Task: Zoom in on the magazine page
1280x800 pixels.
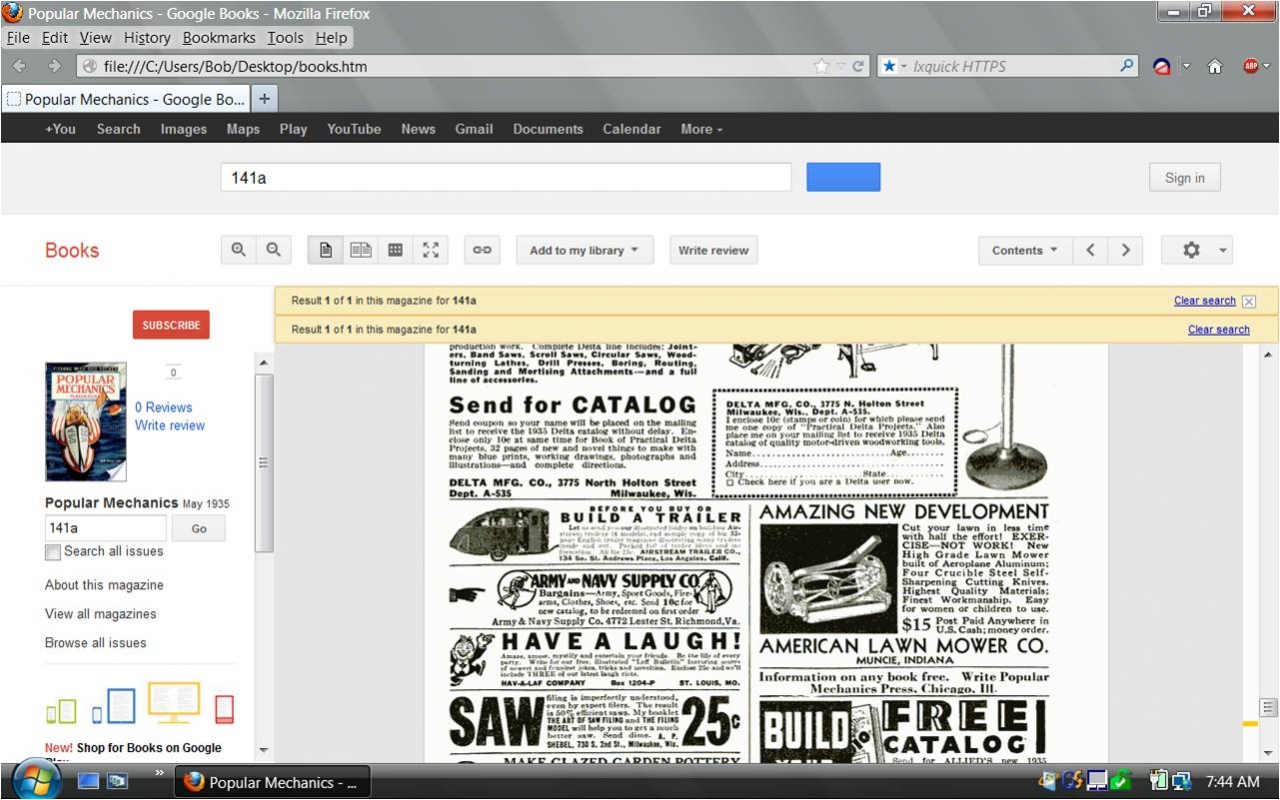Action: pos(238,250)
